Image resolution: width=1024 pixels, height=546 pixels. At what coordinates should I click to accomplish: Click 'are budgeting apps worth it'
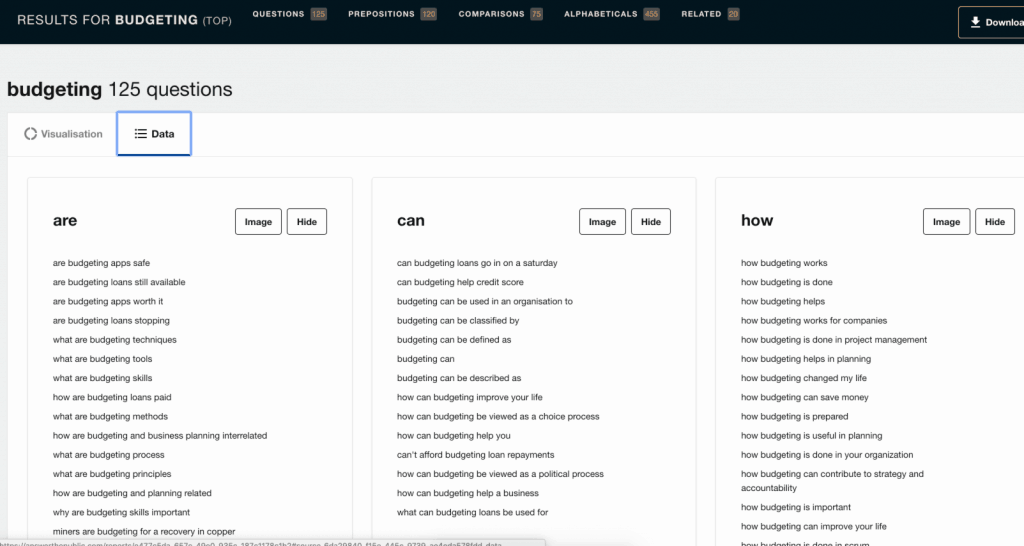[x=108, y=301]
